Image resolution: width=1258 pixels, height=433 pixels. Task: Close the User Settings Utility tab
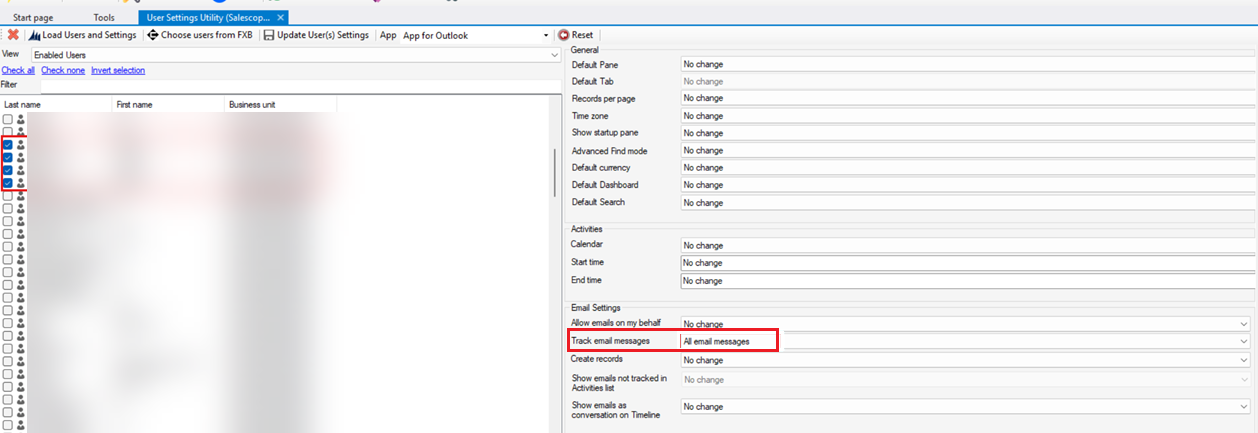(x=281, y=18)
